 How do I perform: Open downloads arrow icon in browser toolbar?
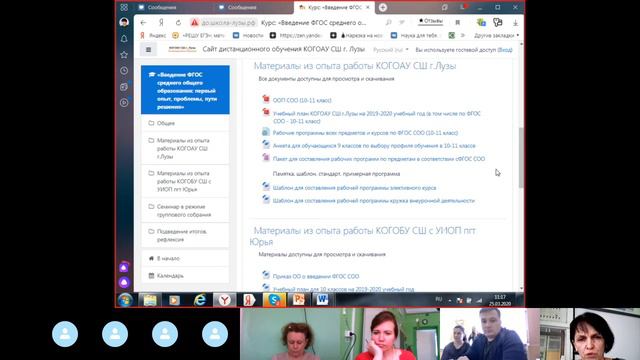(516, 23)
